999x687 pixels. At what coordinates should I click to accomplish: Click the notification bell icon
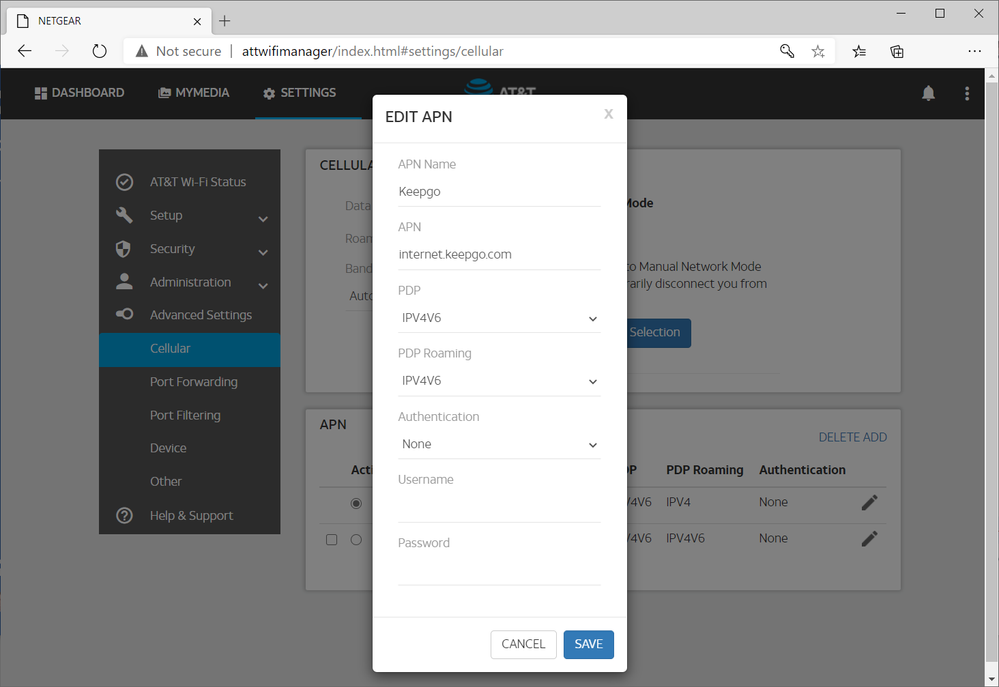[x=928, y=93]
